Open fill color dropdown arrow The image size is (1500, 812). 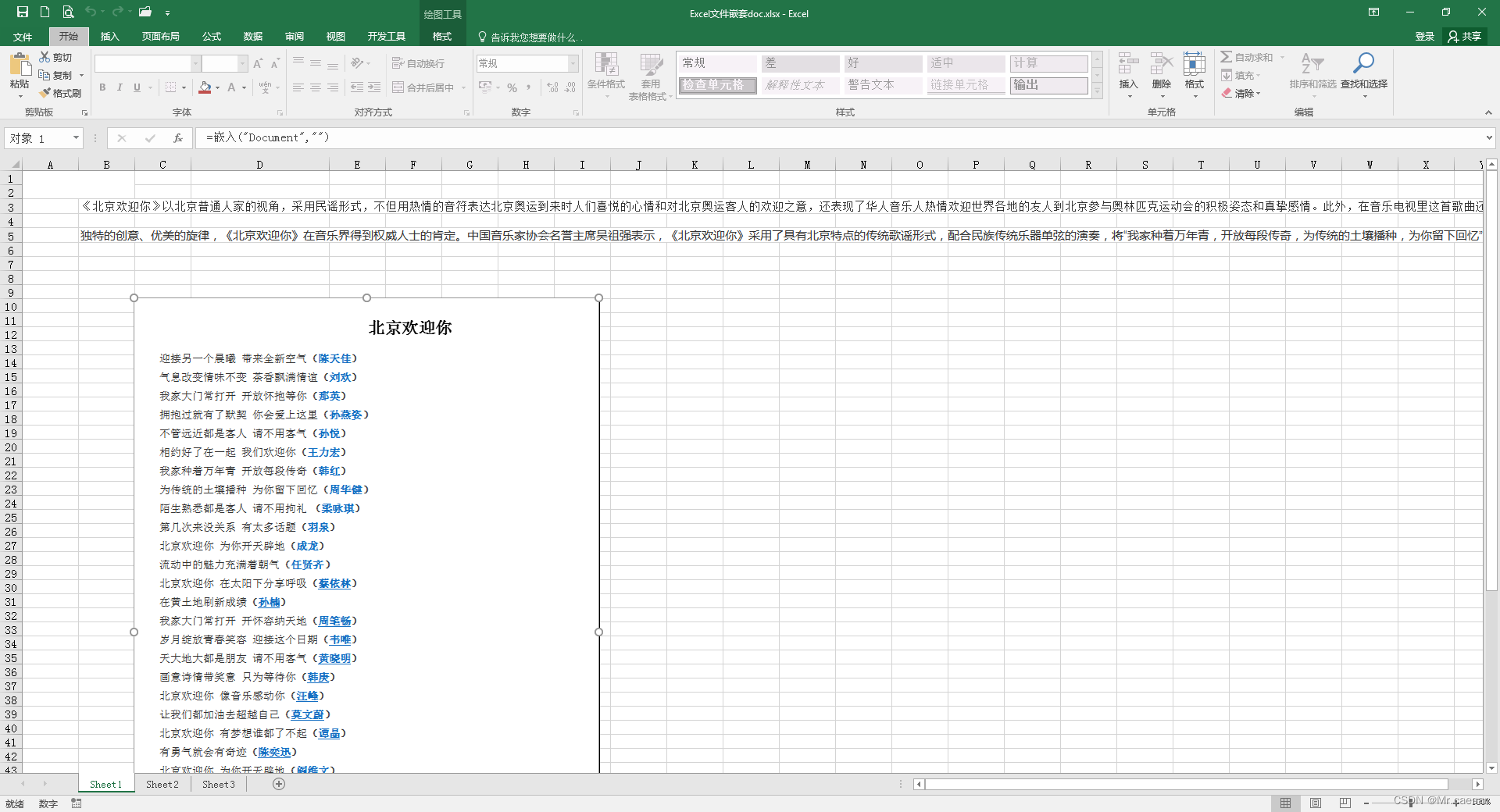click(217, 87)
